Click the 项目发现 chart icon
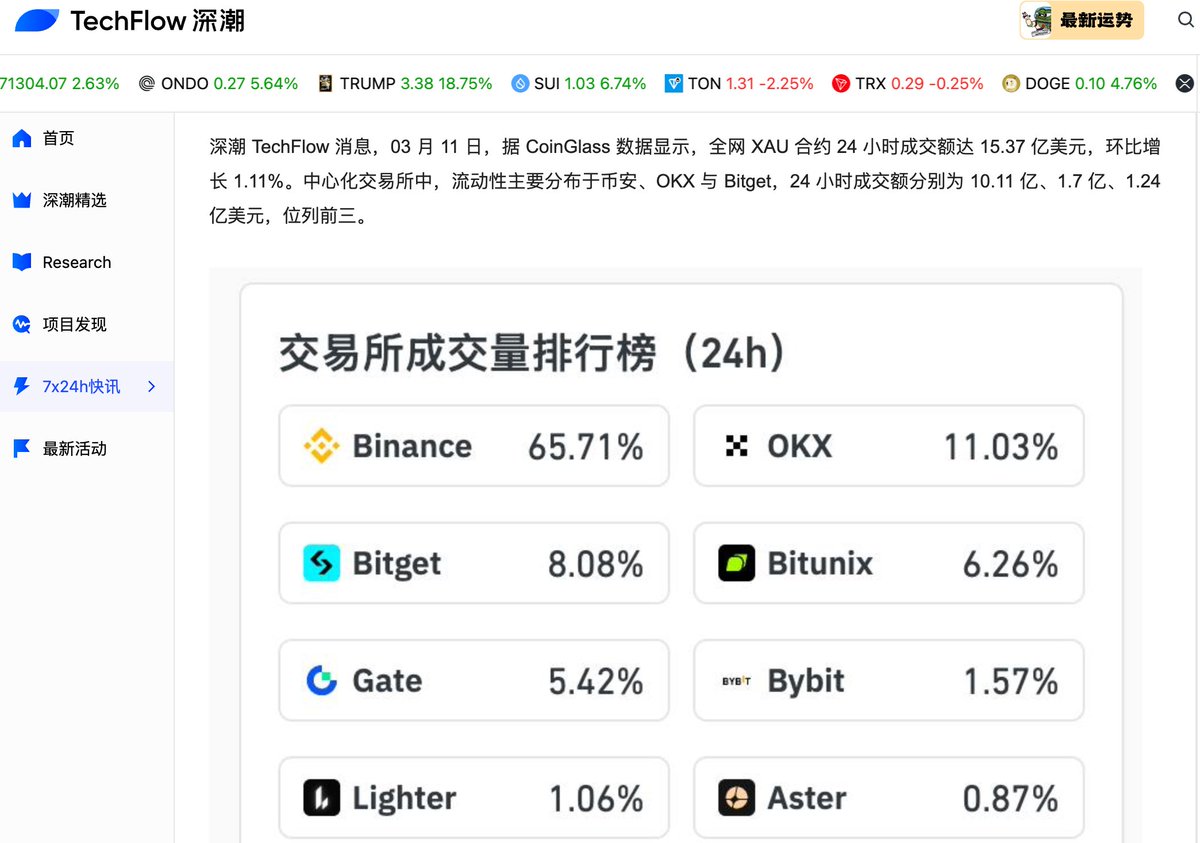1200x843 pixels. tap(22, 324)
